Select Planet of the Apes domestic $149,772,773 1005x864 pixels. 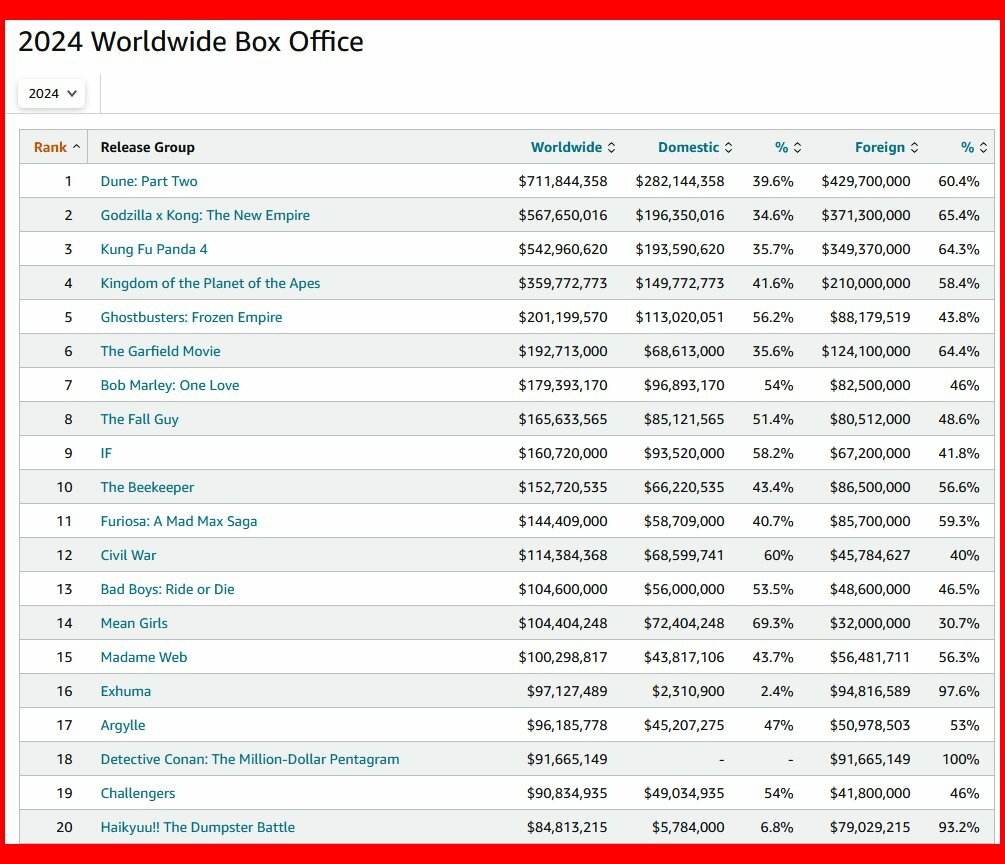pyautogui.click(x=680, y=283)
